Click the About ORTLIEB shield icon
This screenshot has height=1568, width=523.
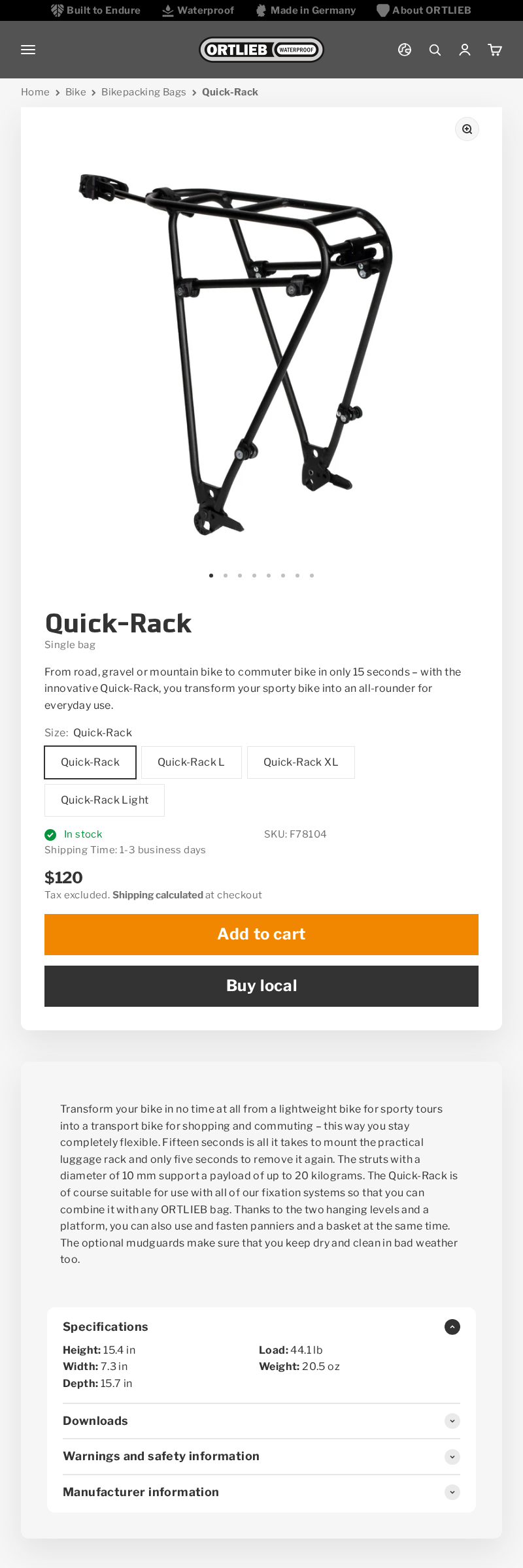pyautogui.click(x=383, y=10)
